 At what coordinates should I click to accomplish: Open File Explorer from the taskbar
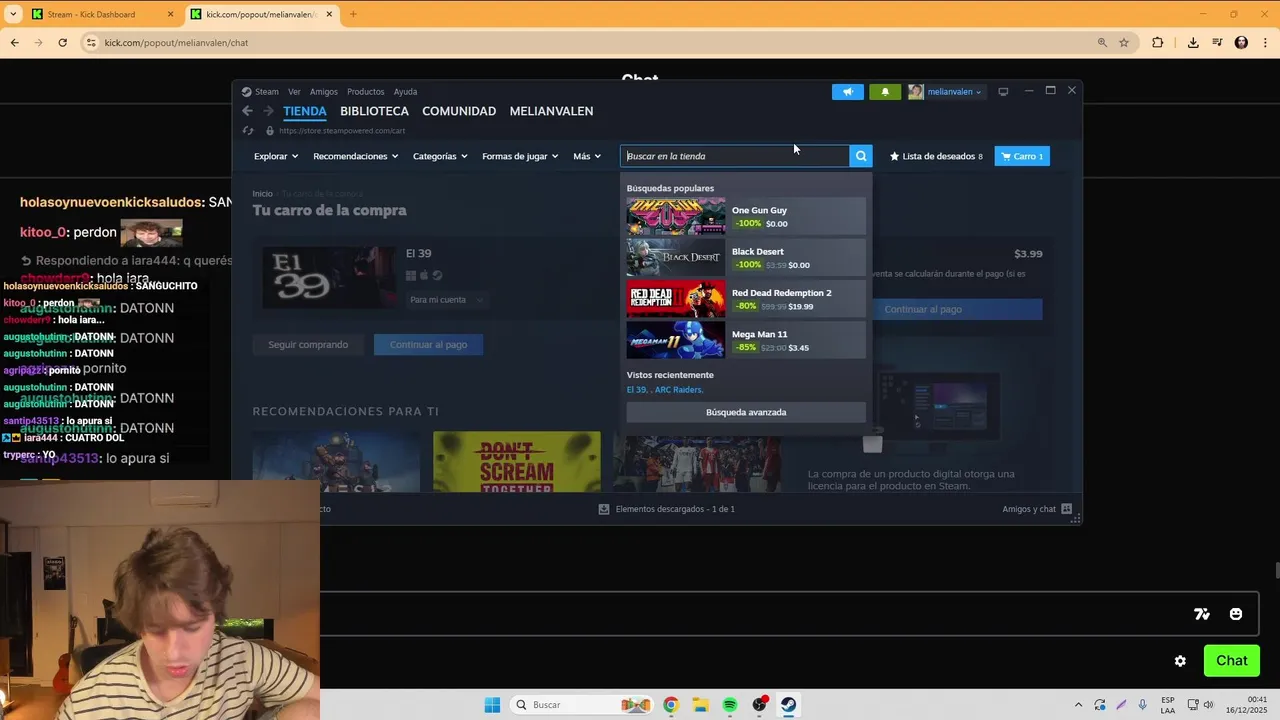700,705
